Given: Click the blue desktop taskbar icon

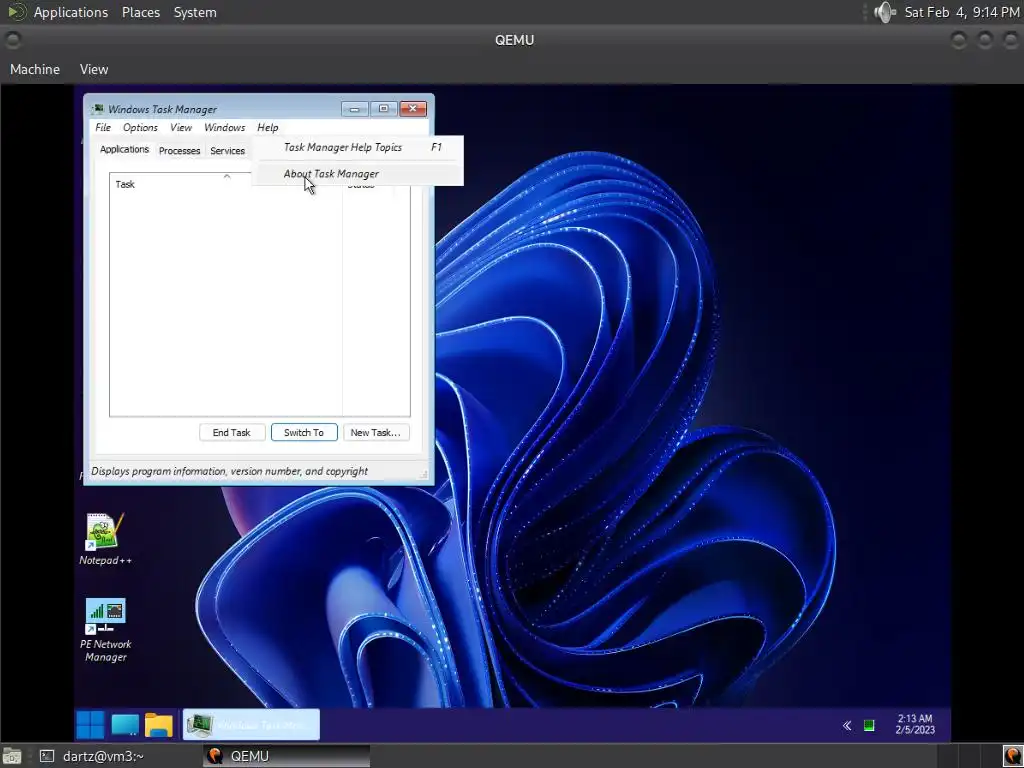Looking at the screenshot, I should coord(125,725).
